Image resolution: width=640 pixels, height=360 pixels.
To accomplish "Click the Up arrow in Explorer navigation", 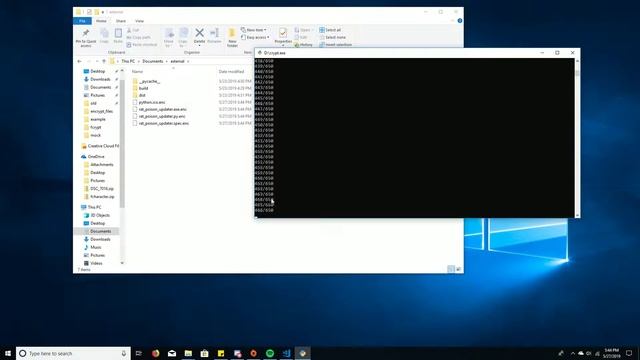I will pos(104,61).
